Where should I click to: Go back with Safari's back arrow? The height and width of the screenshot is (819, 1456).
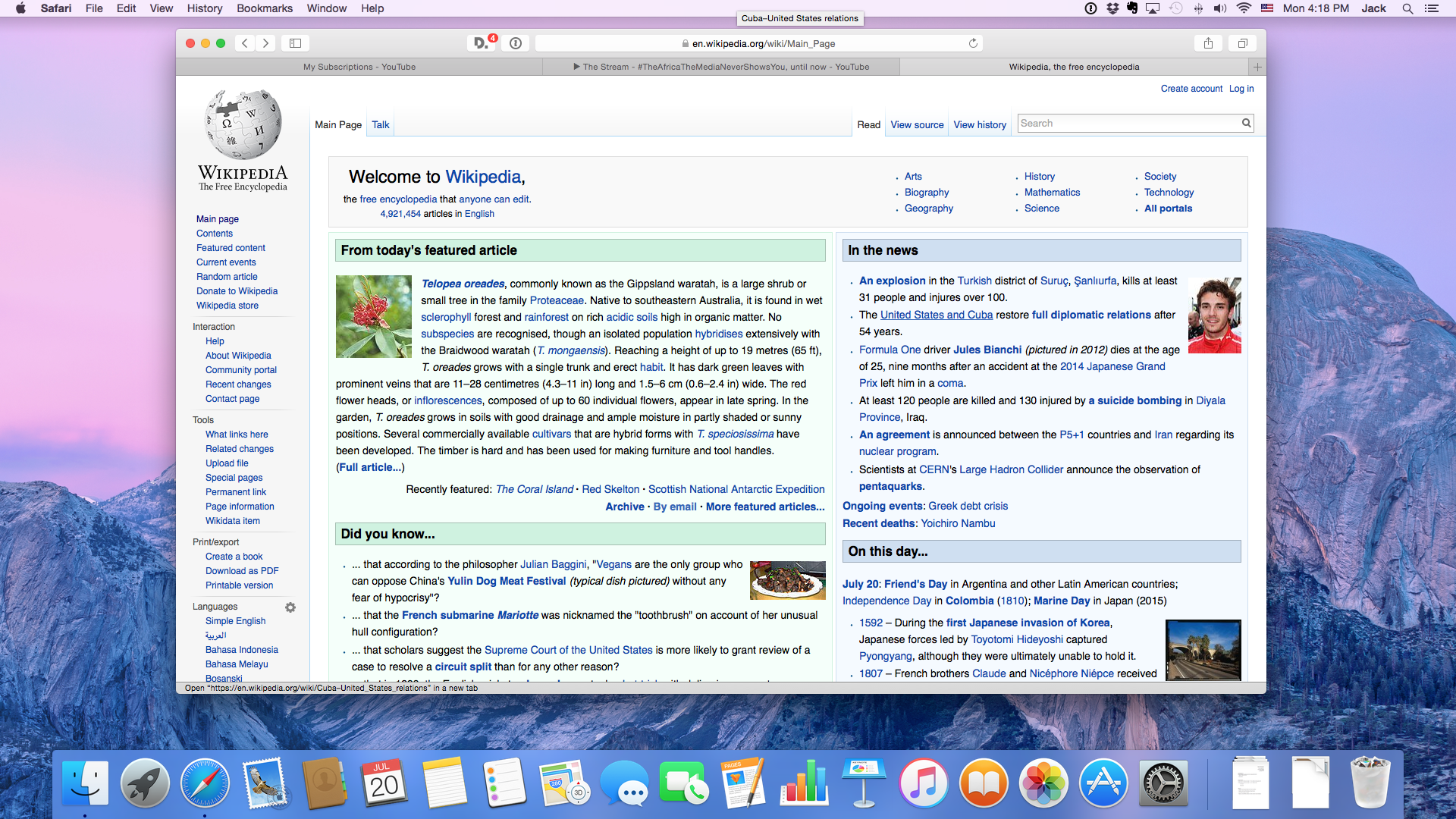click(245, 43)
